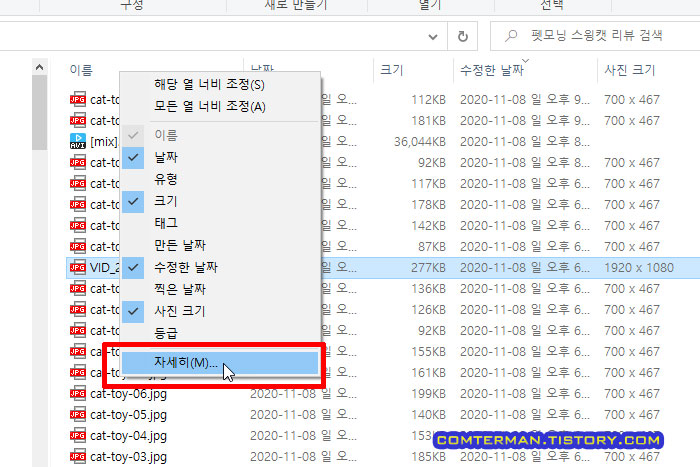Select the file cat-toy-04.jpg
The height and width of the screenshot is (467, 700).
click(x=129, y=436)
